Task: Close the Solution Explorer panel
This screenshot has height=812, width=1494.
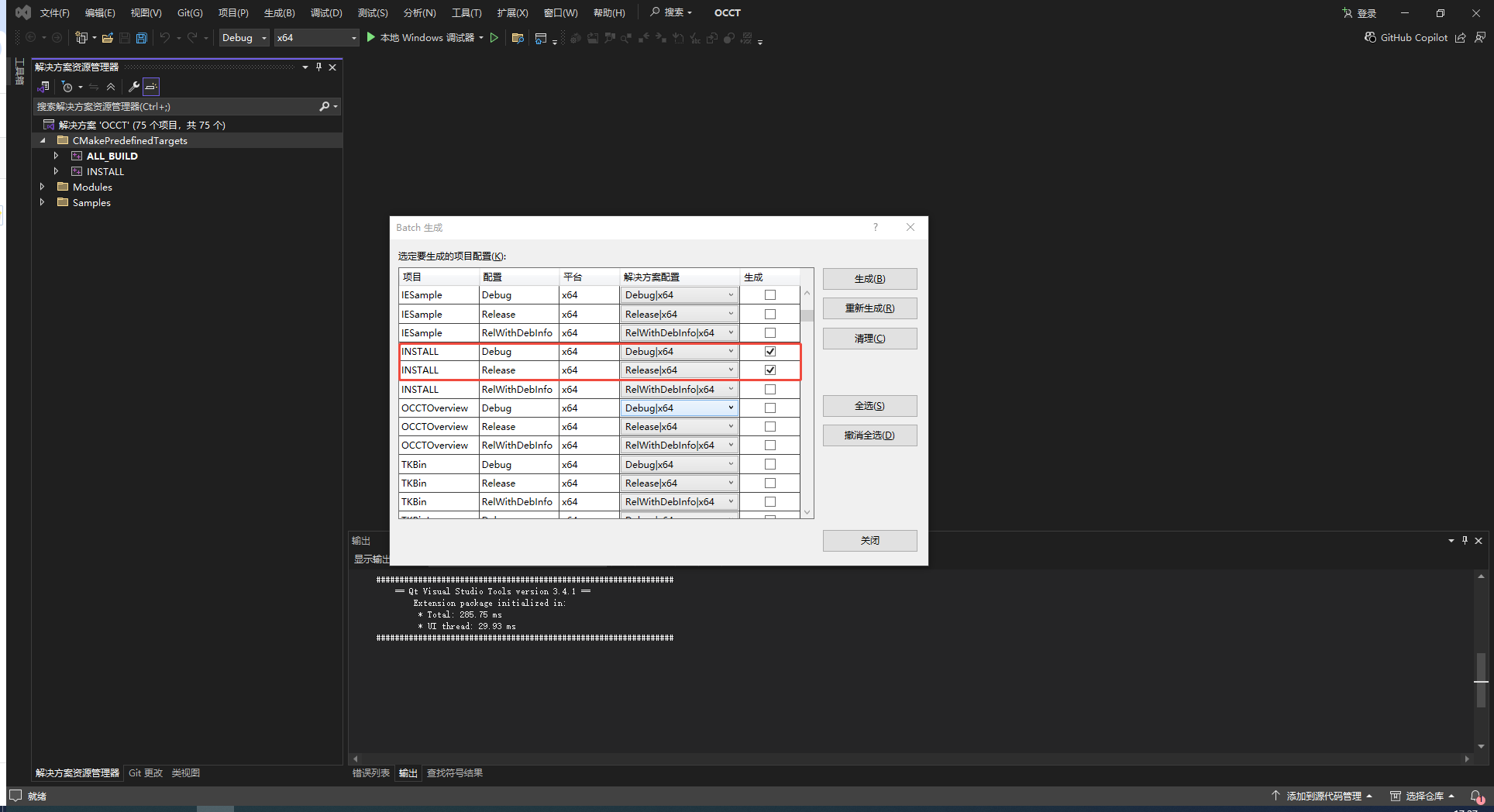Action: (x=332, y=67)
